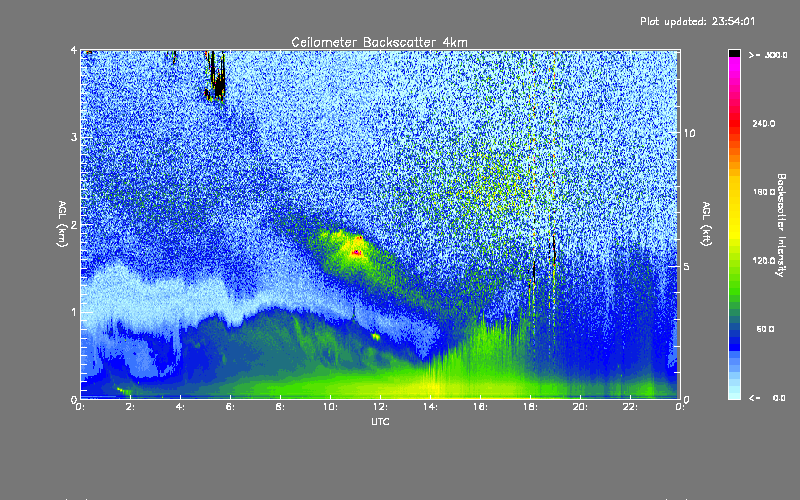Click the "2" km tick on left axis
800x500 pixels.
tap(74, 224)
